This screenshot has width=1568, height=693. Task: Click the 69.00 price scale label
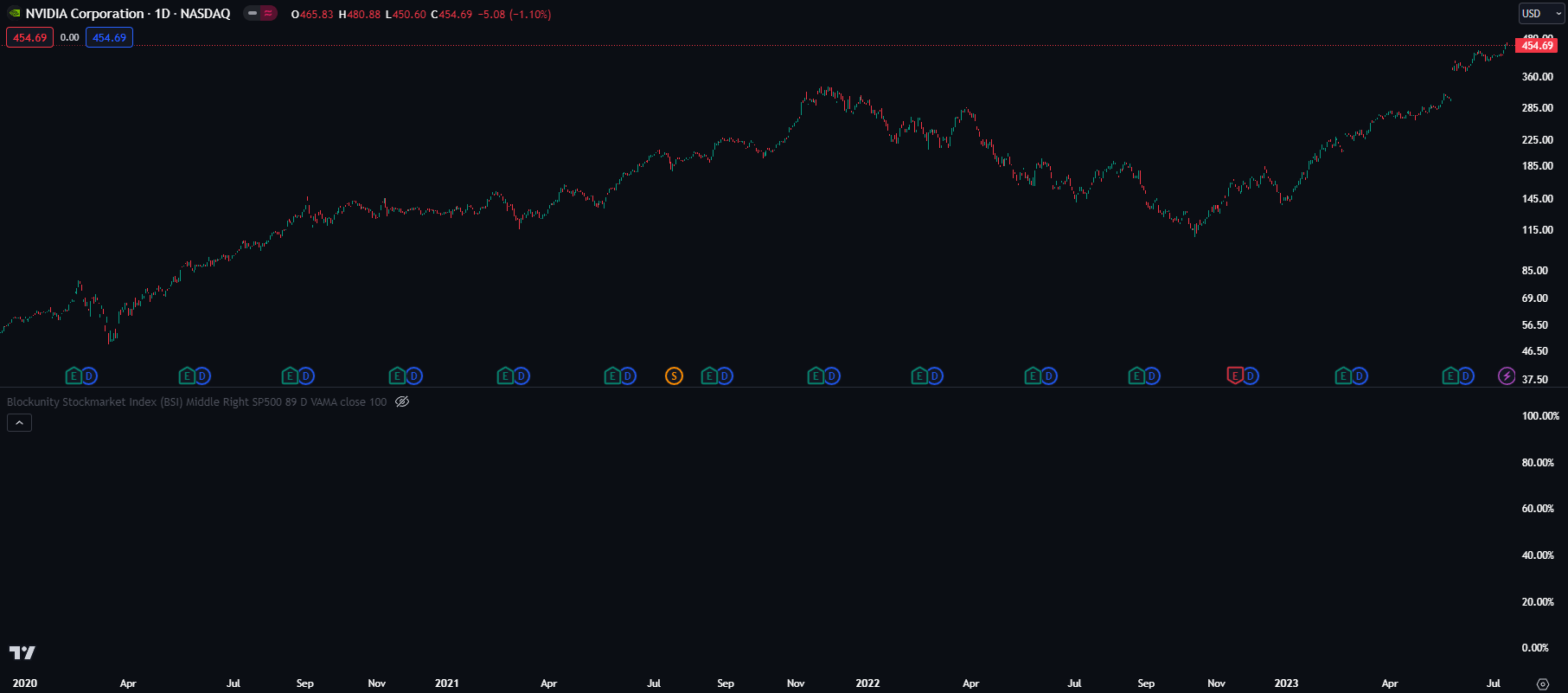[1535, 298]
